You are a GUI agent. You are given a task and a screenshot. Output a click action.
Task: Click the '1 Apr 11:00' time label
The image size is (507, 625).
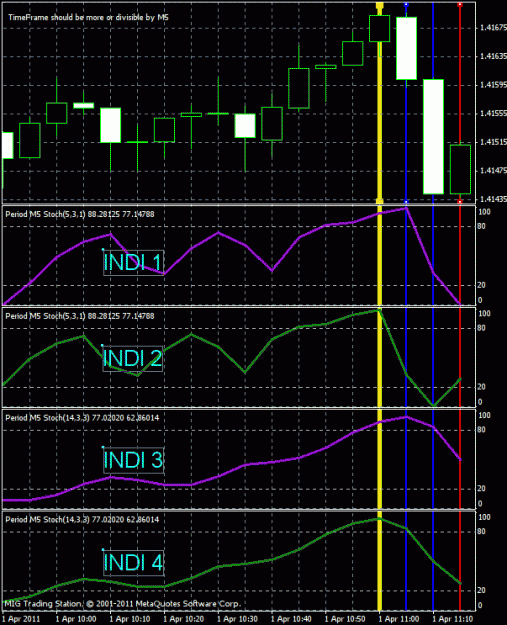(399, 619)
